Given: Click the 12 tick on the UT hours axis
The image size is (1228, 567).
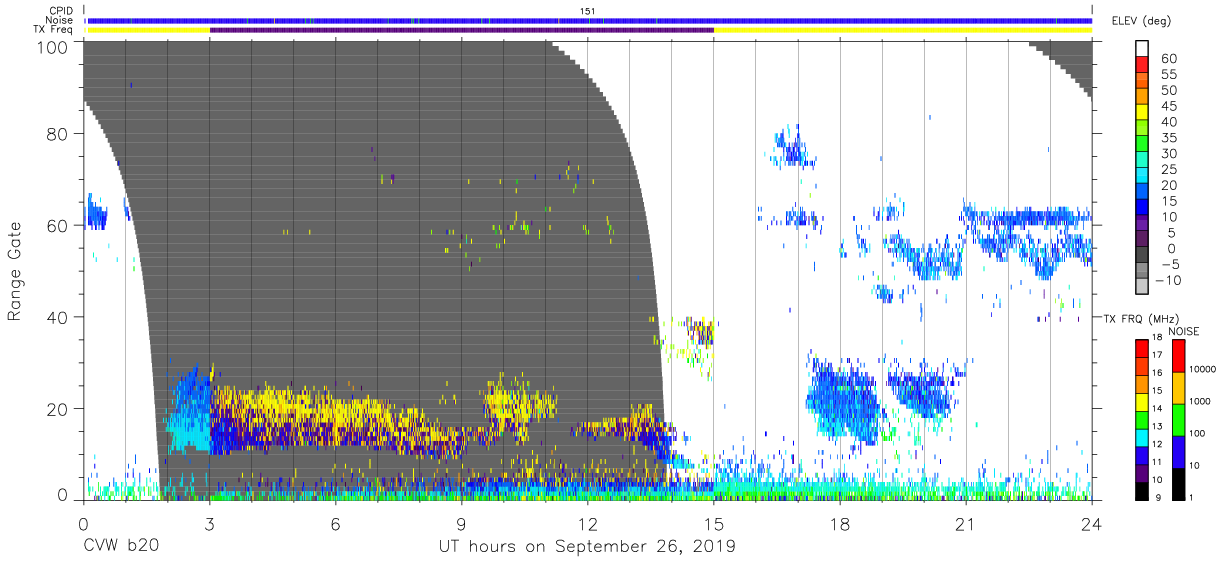Looking at the screenshot, I should (588, 524).
